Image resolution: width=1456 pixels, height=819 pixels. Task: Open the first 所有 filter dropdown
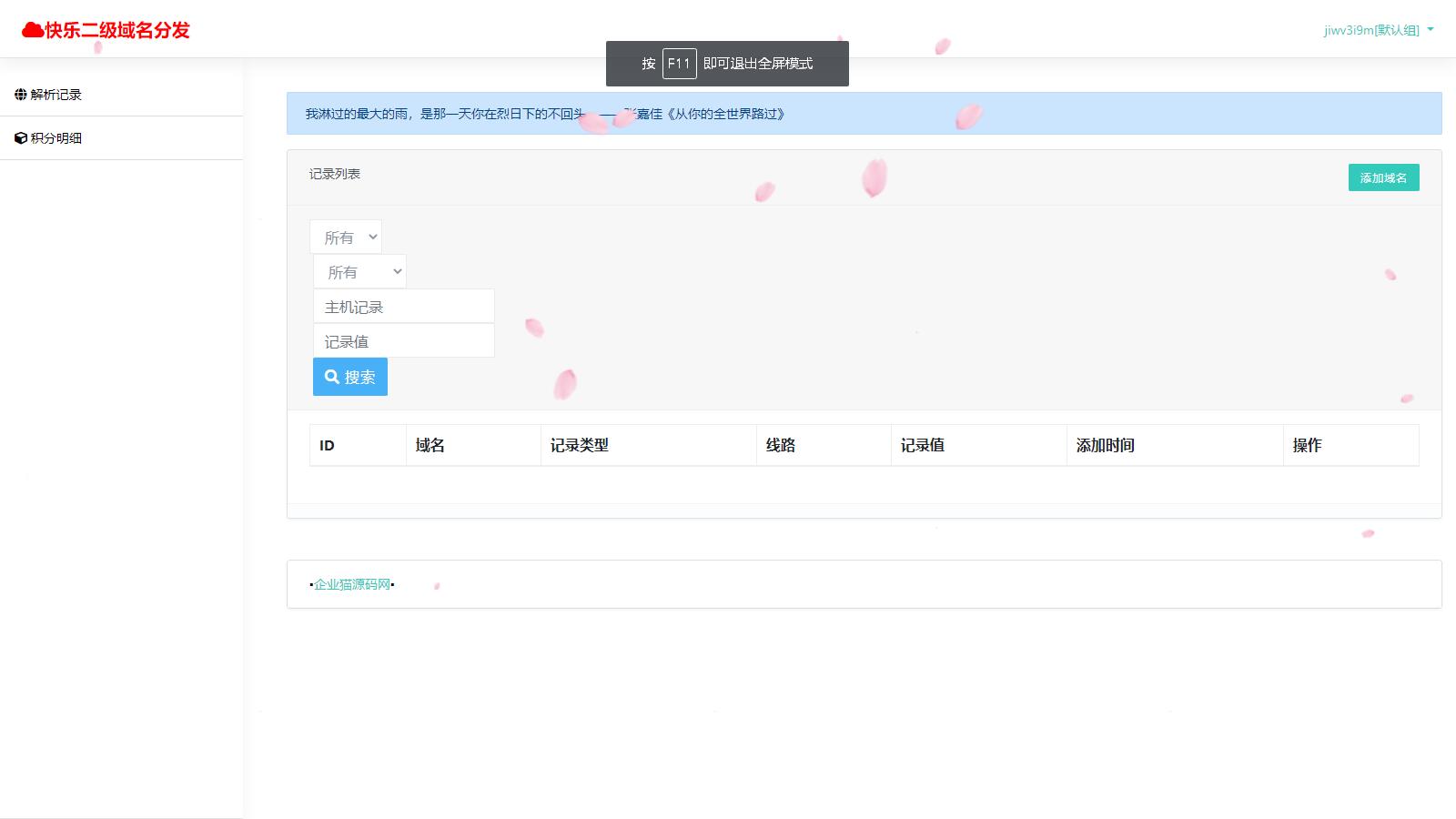pos(346,237)
